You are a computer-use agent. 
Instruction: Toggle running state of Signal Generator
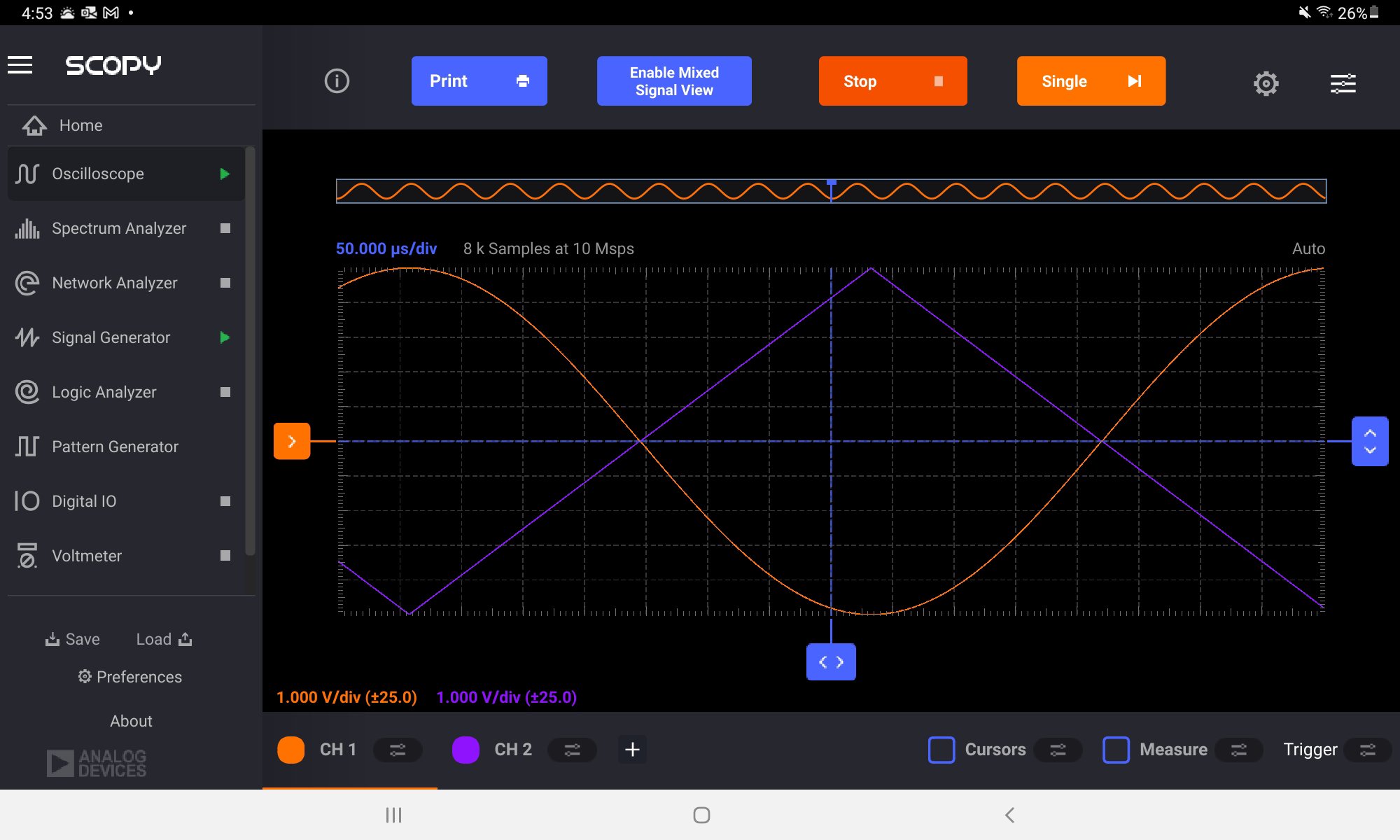point(224,337)
